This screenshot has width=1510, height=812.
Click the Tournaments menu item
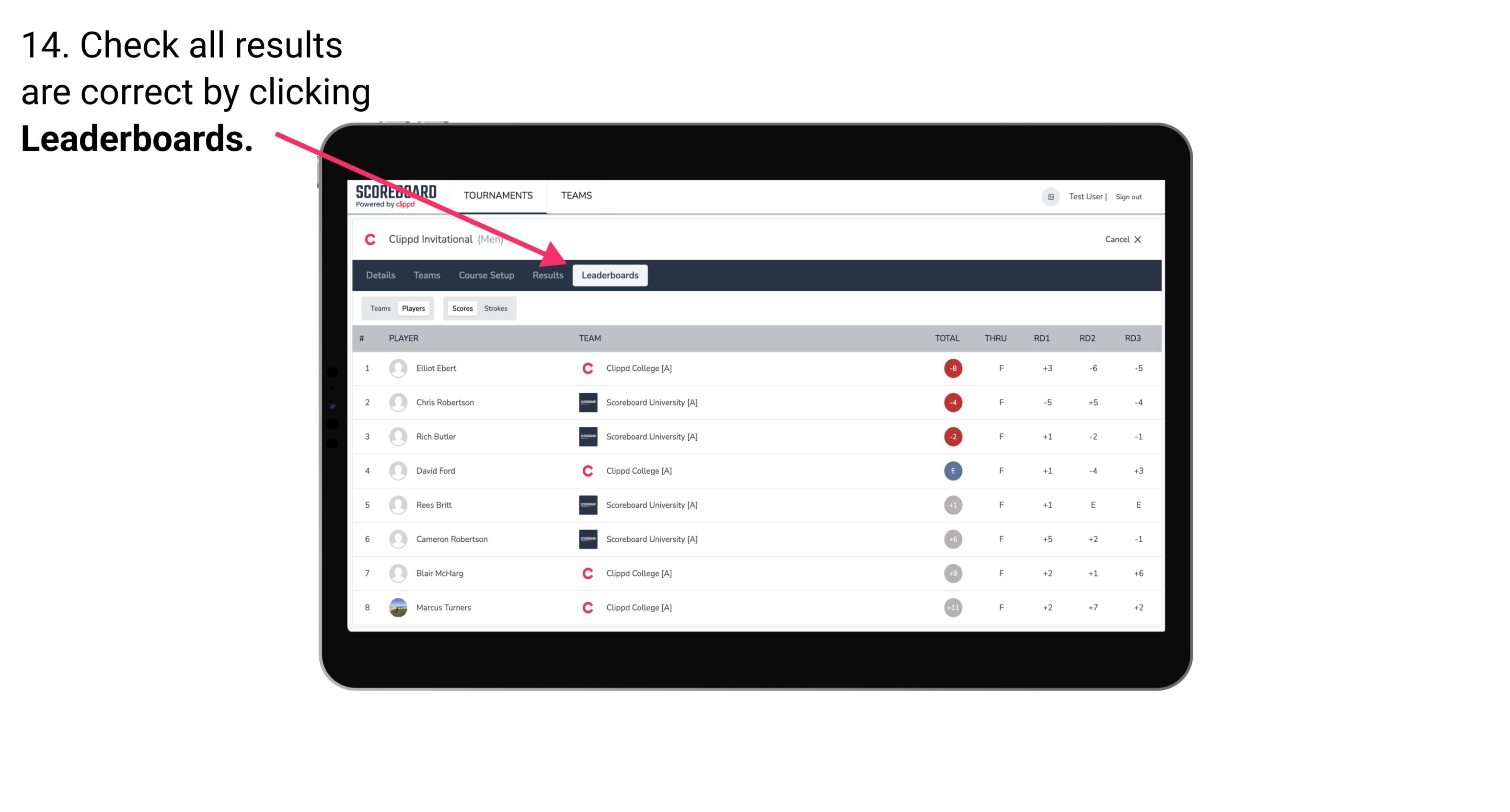[x=497, y=196]
